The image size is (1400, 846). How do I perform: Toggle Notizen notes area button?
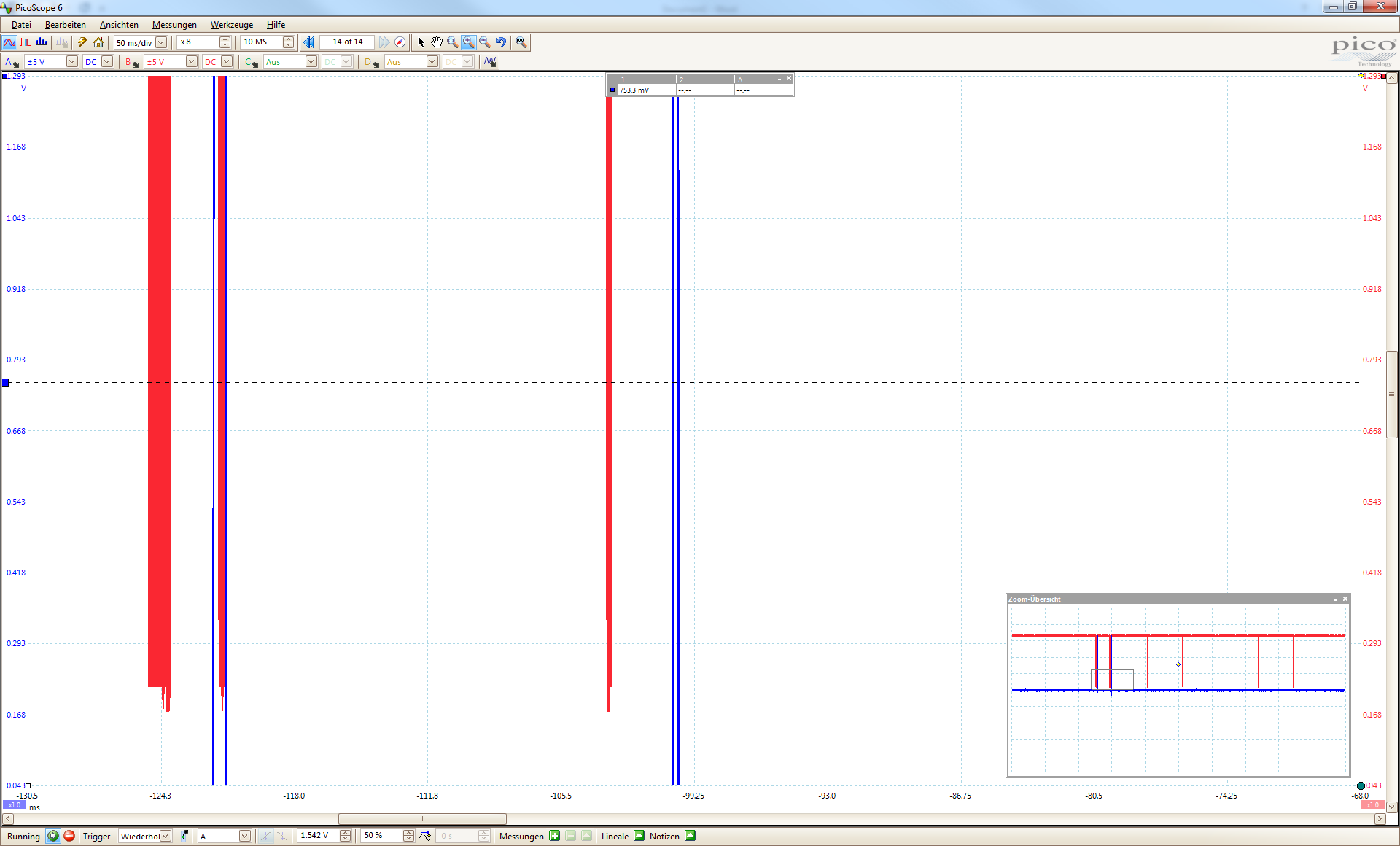click(691, 836)
